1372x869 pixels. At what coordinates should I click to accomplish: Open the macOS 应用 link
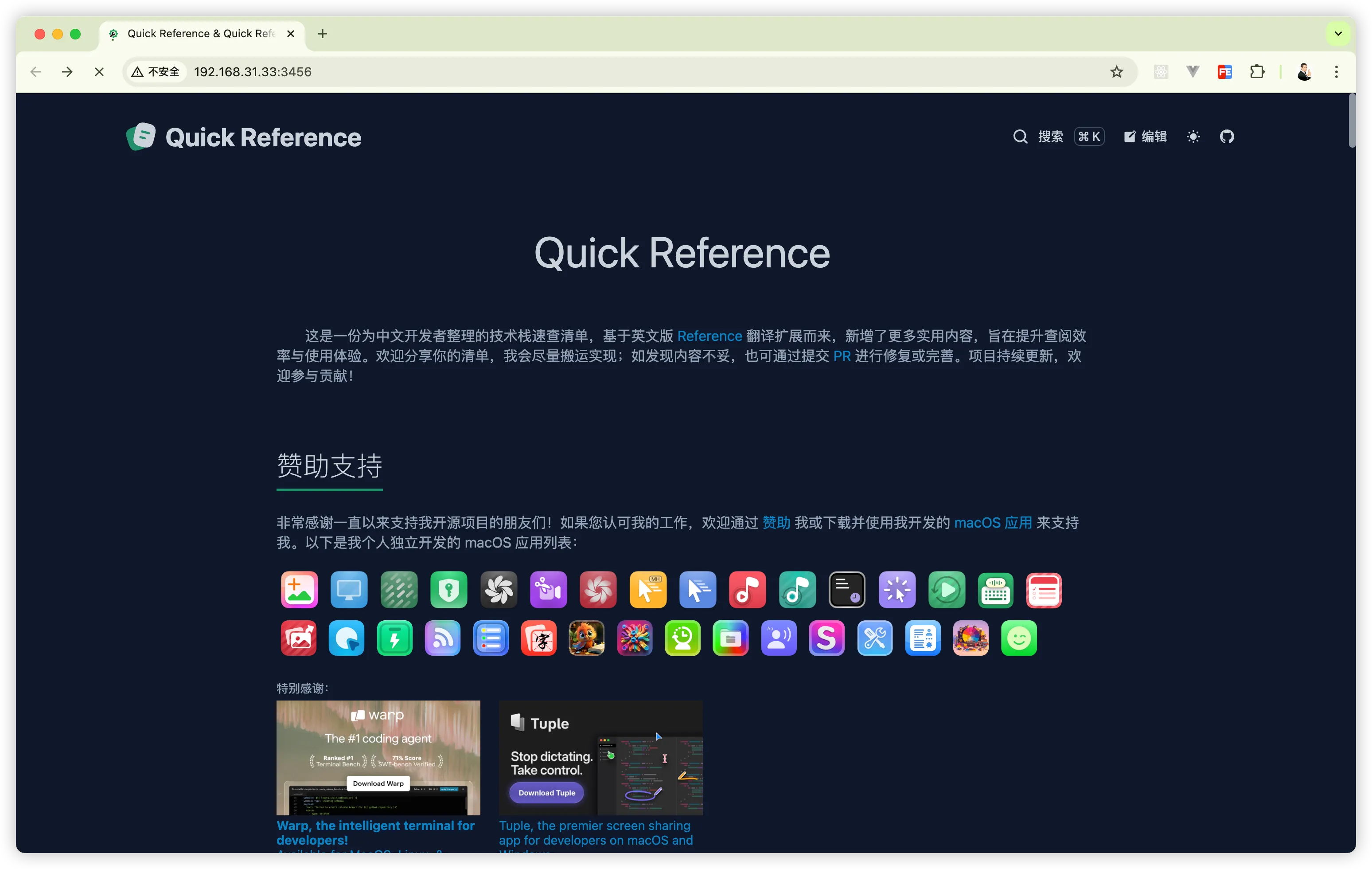[993, 523]
